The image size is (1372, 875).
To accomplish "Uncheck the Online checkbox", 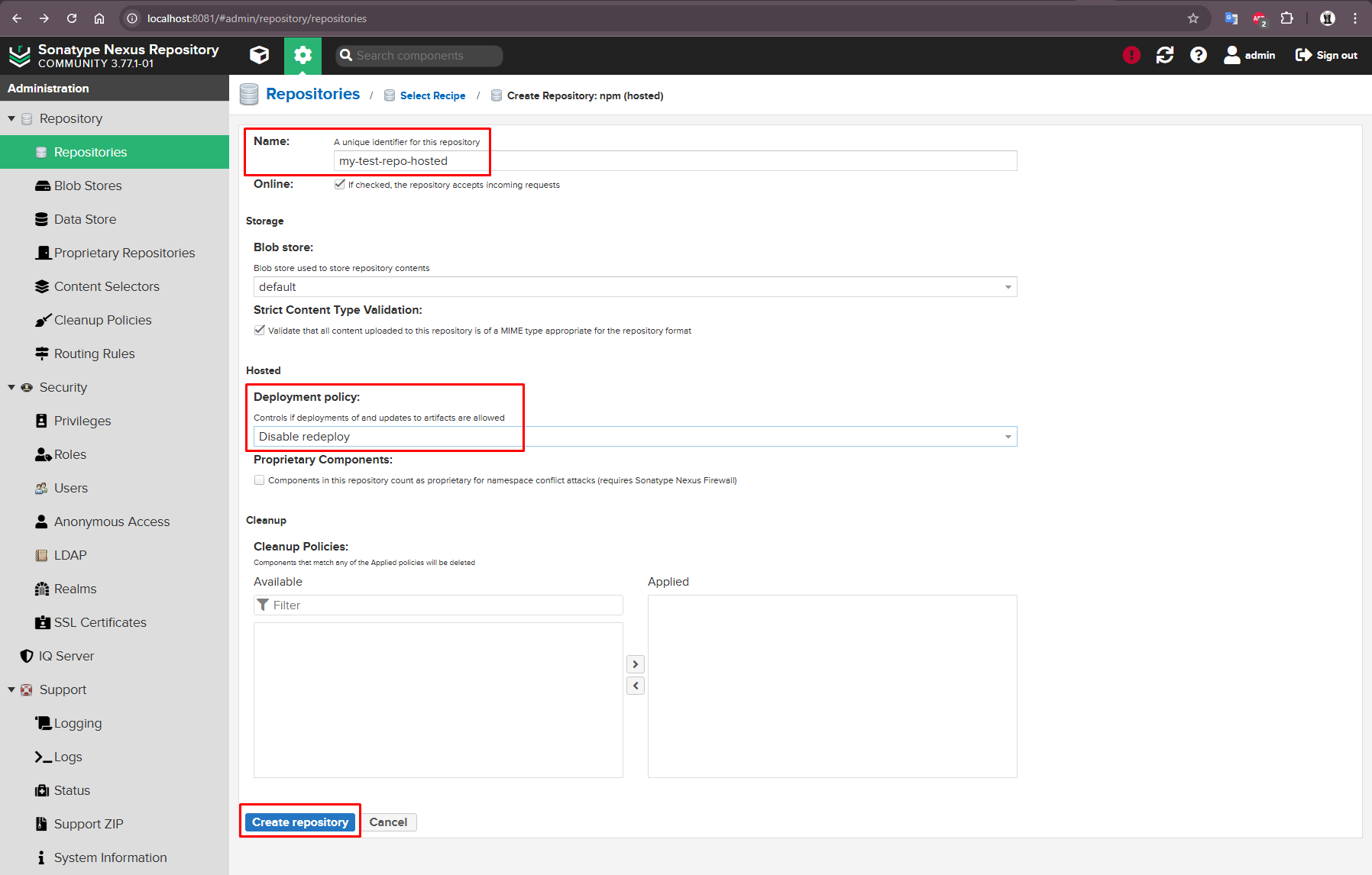I will click(x=339, y=185).
